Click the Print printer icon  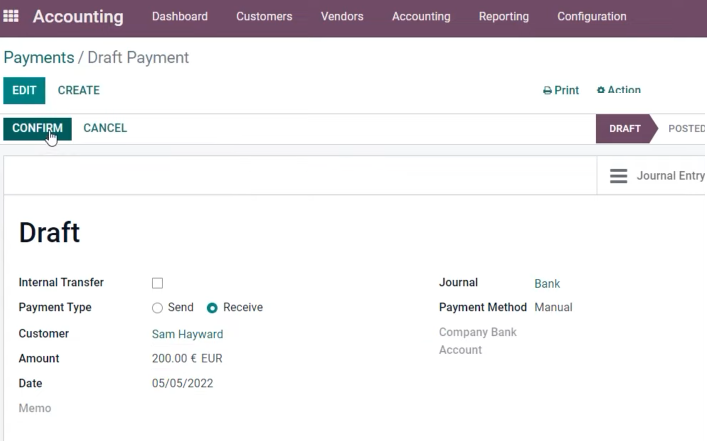(x=547, y=91)
